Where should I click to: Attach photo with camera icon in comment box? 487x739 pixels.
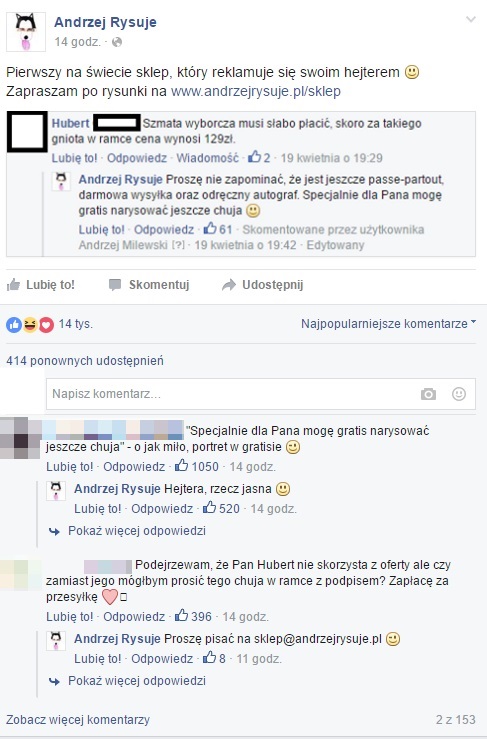pyautogui.click(x=428, y=394)
